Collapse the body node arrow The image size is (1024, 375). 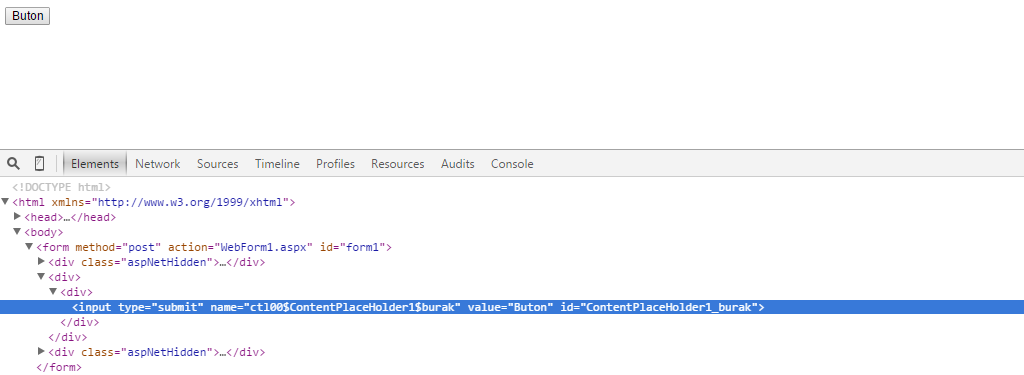pos(17,231)
